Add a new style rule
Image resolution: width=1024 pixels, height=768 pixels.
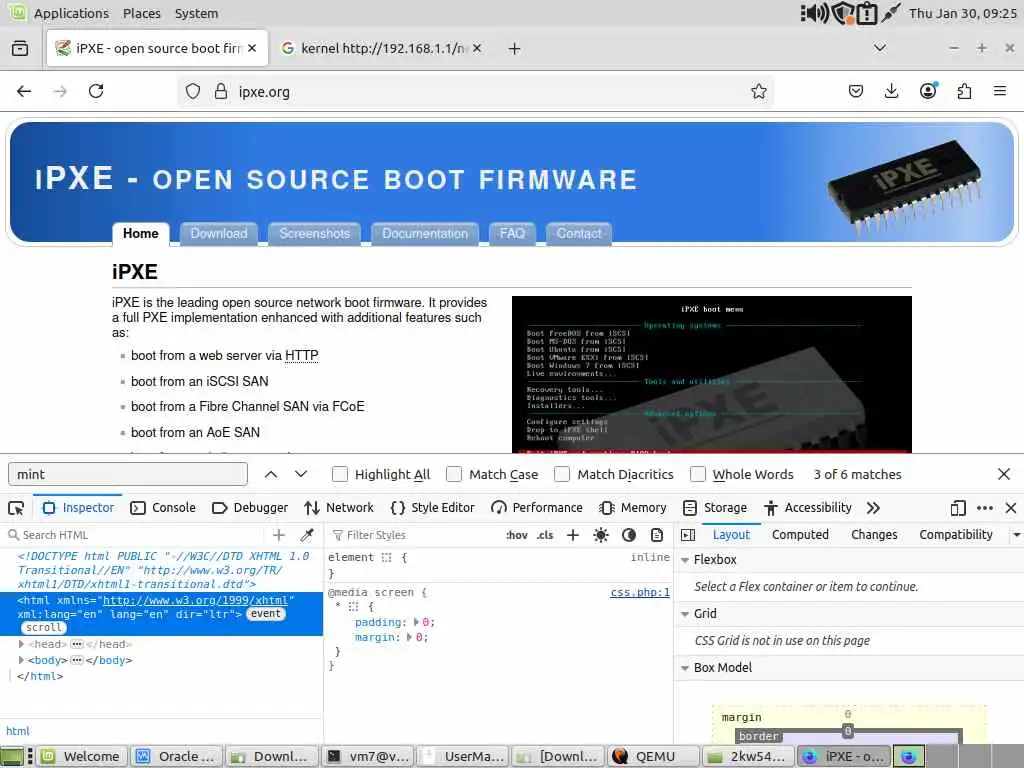tap(573, 535)
